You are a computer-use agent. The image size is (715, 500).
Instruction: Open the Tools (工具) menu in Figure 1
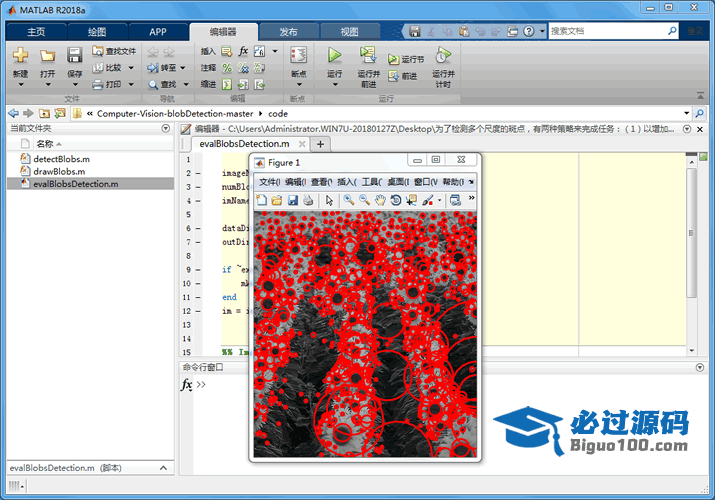[x=371, y=182]
